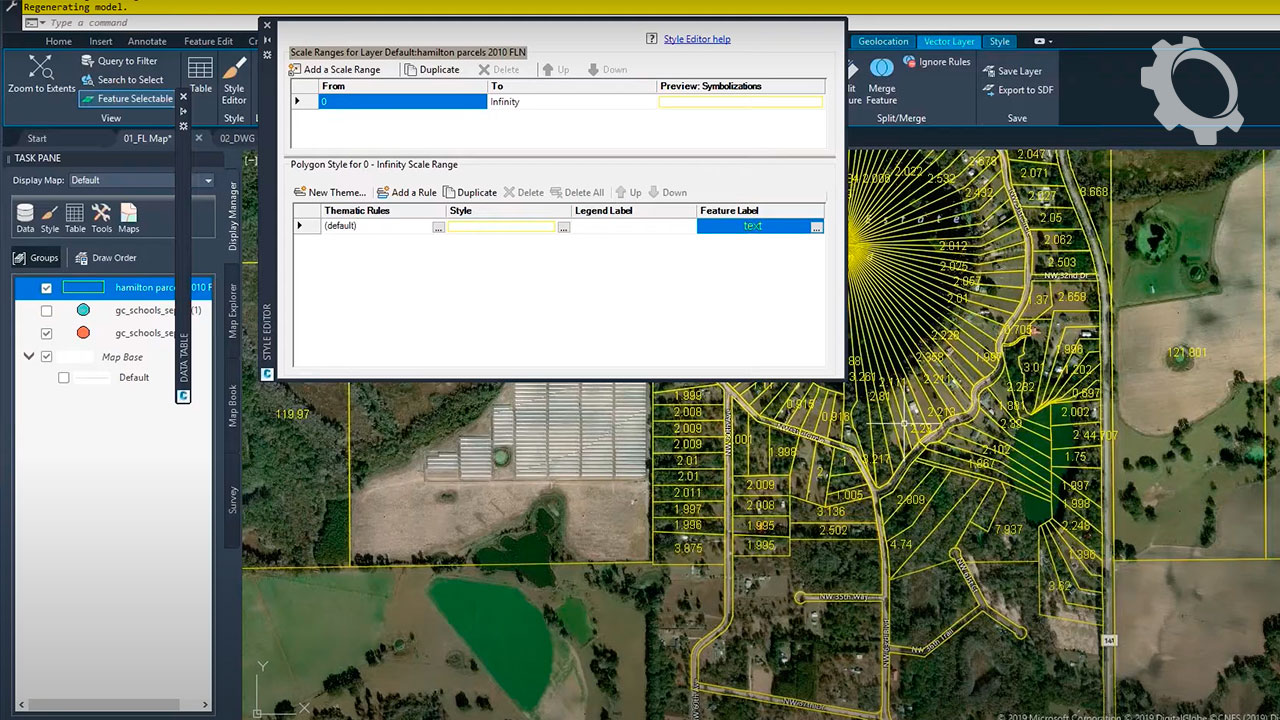The width and height of the screenshot is (1280, 720).
Task: Collapse the Map Base group
Action: click(x=29, y=357)
